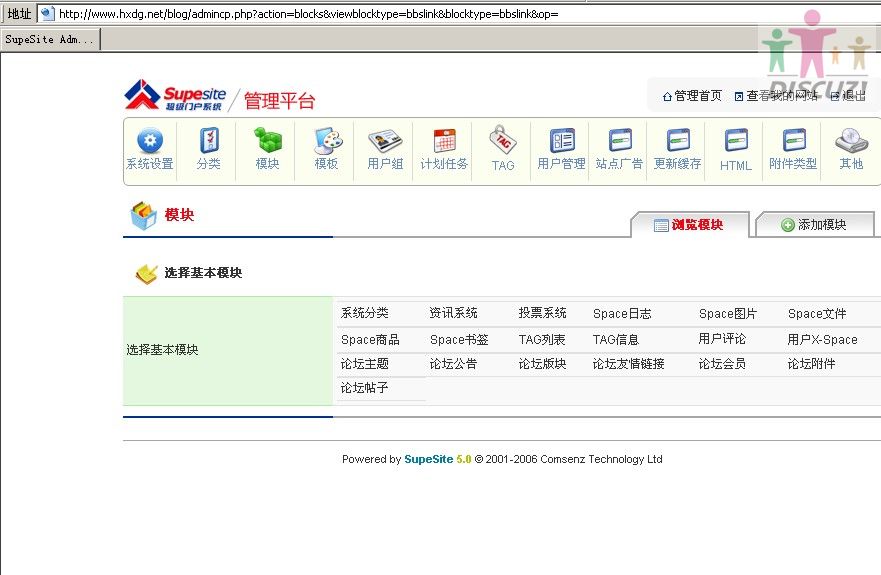Viewport: 881px width, 575px height.
Task: Switch to the 添加模块 tab
Action: click(x=814, y=225)
